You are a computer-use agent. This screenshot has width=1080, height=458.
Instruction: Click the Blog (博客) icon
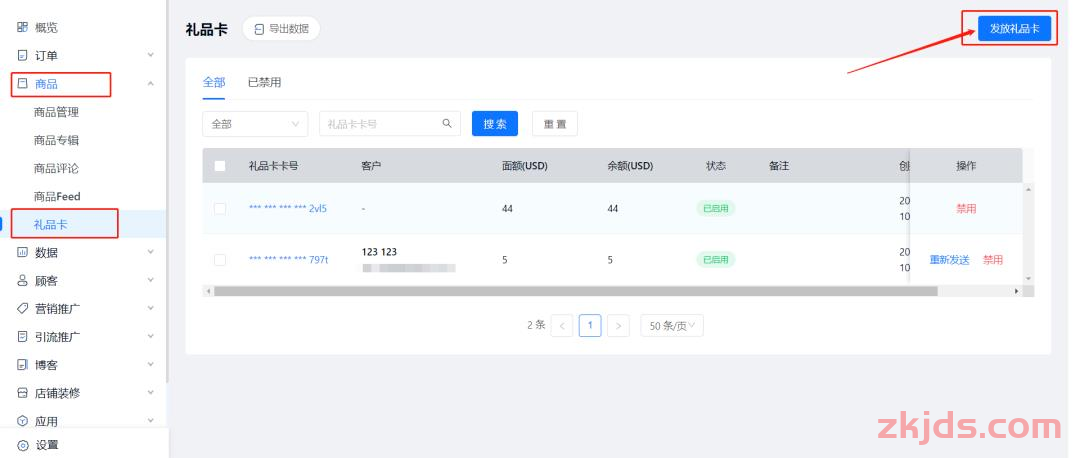(x=22, y=365)
